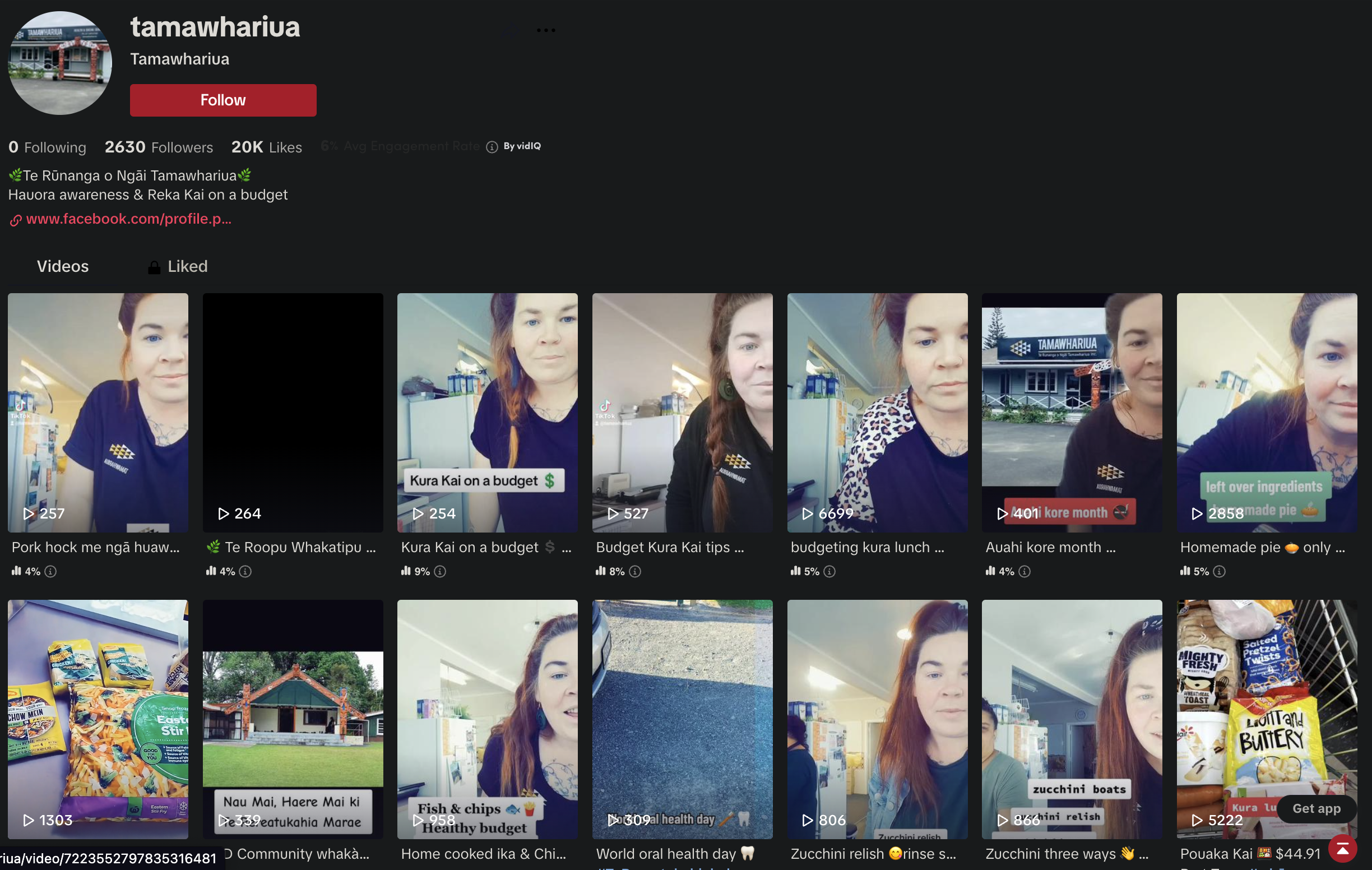1372x870 pixels.
Task: Click the link chain icon in the bio
Action: coord(15,220)
